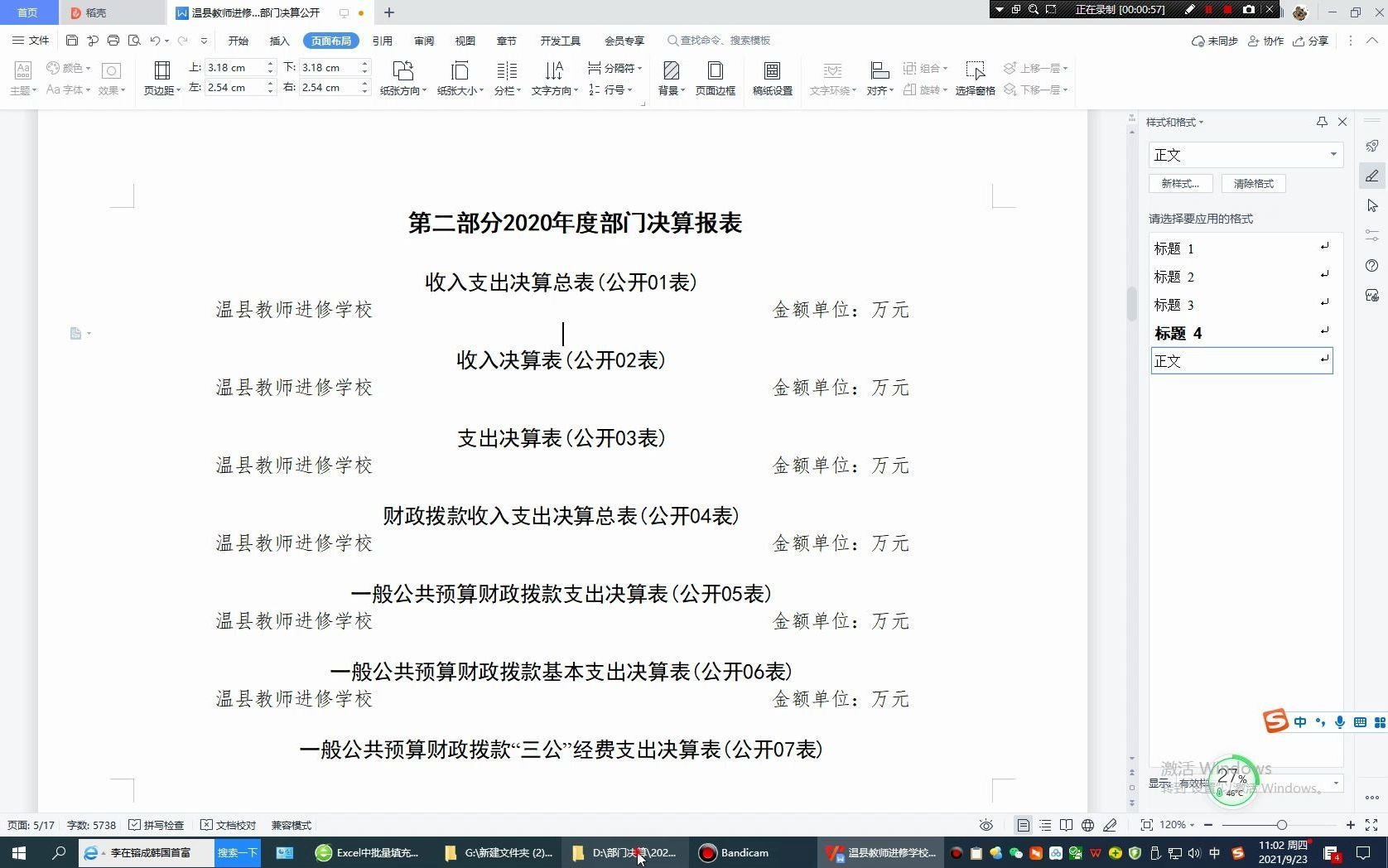Viewport: 1388px width, 868px height.
Task: Open paper orientation (纸张方向) options
Action: point(403,79)
